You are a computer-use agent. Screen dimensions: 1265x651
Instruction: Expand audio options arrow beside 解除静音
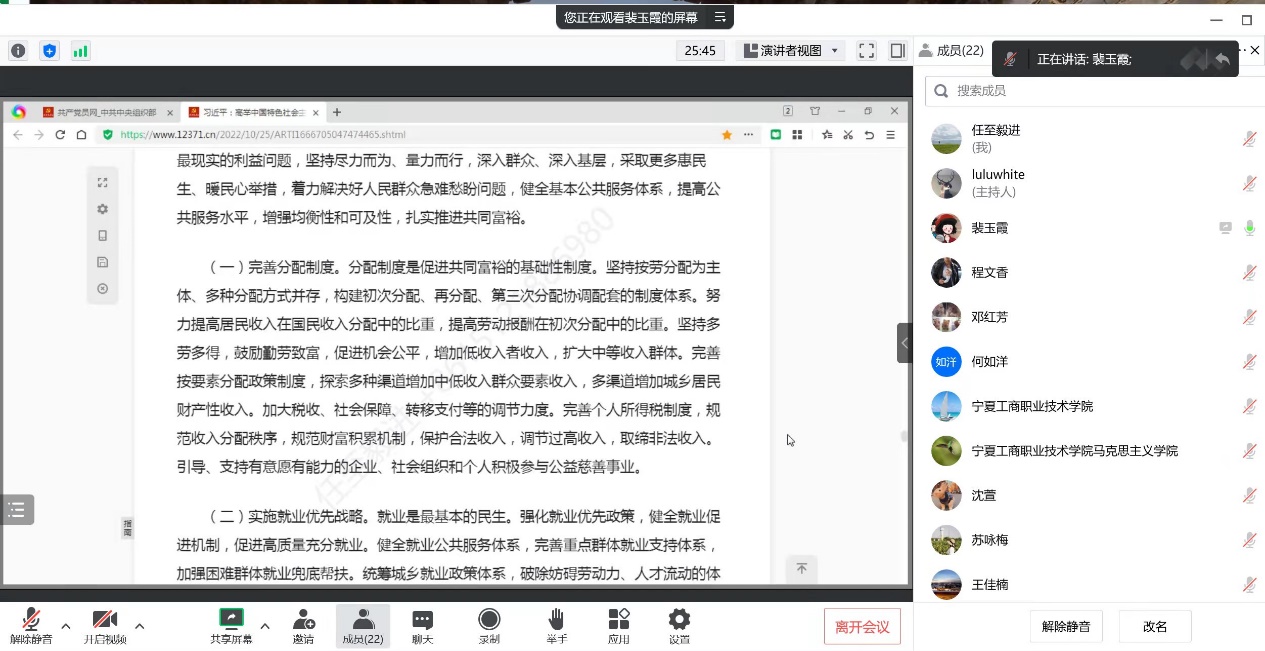(66, 626)
